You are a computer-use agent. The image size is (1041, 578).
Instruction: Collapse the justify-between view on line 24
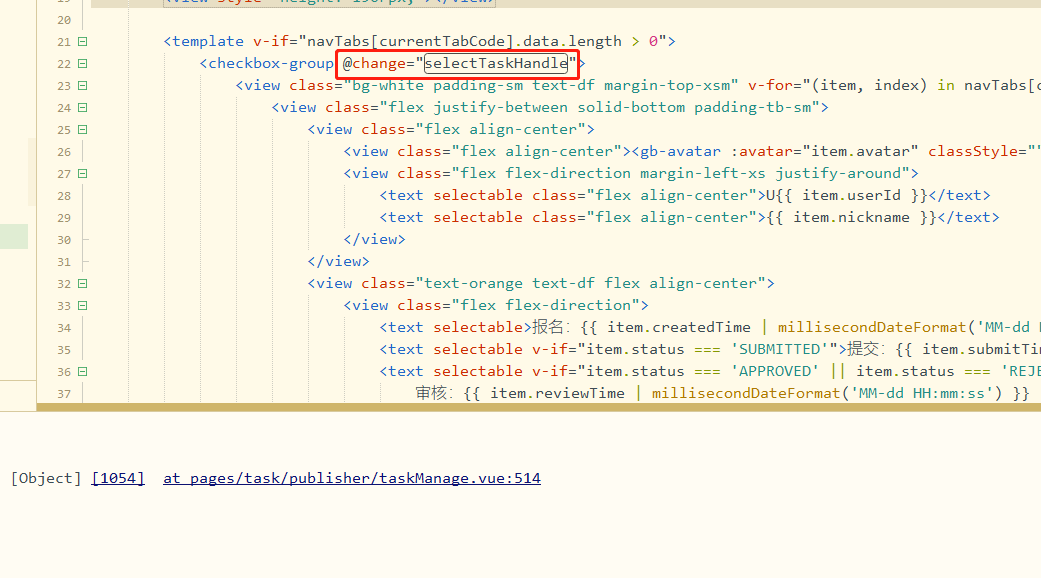(82, 108)
